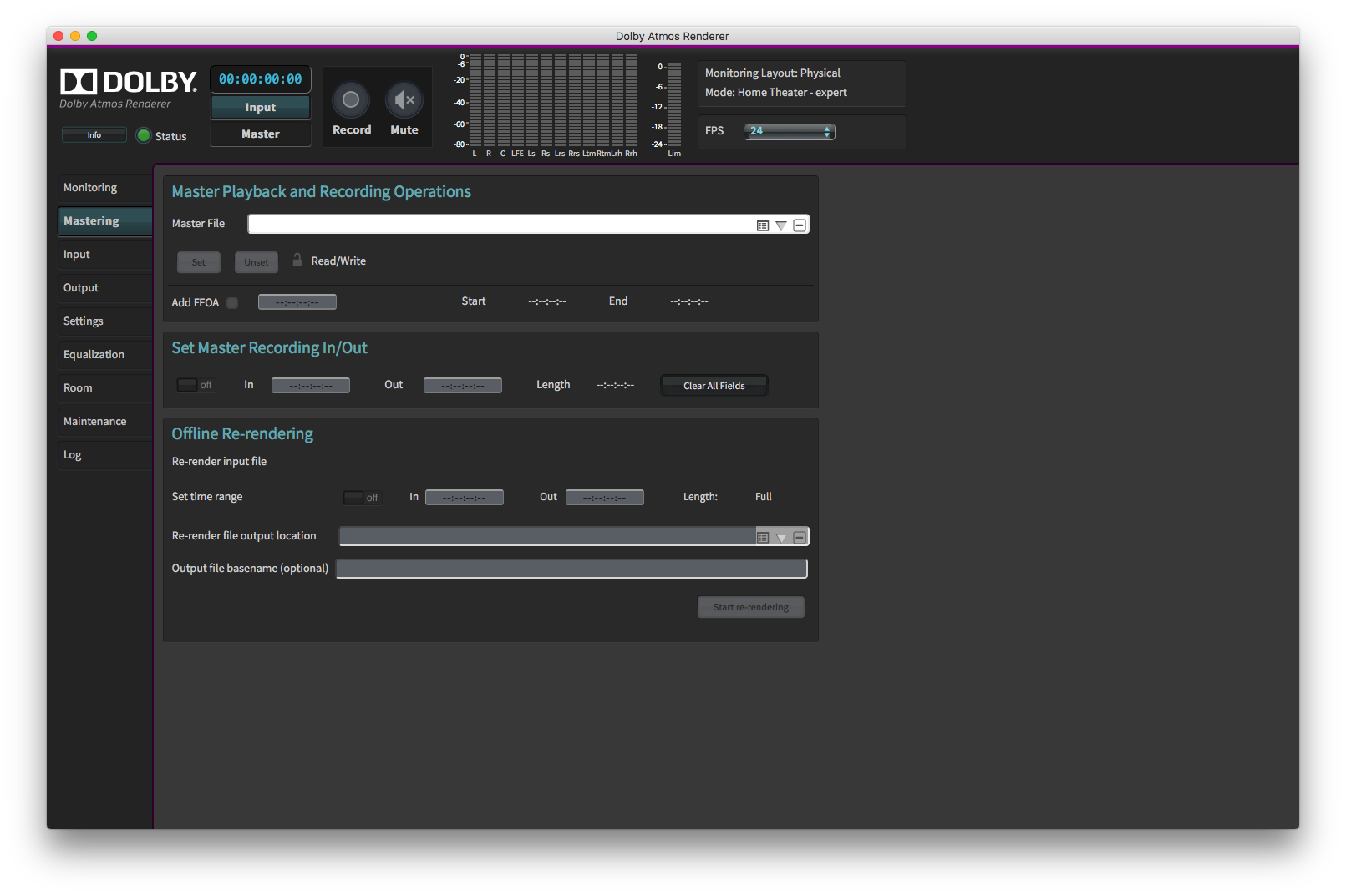Click the Record button

(351, 100)
